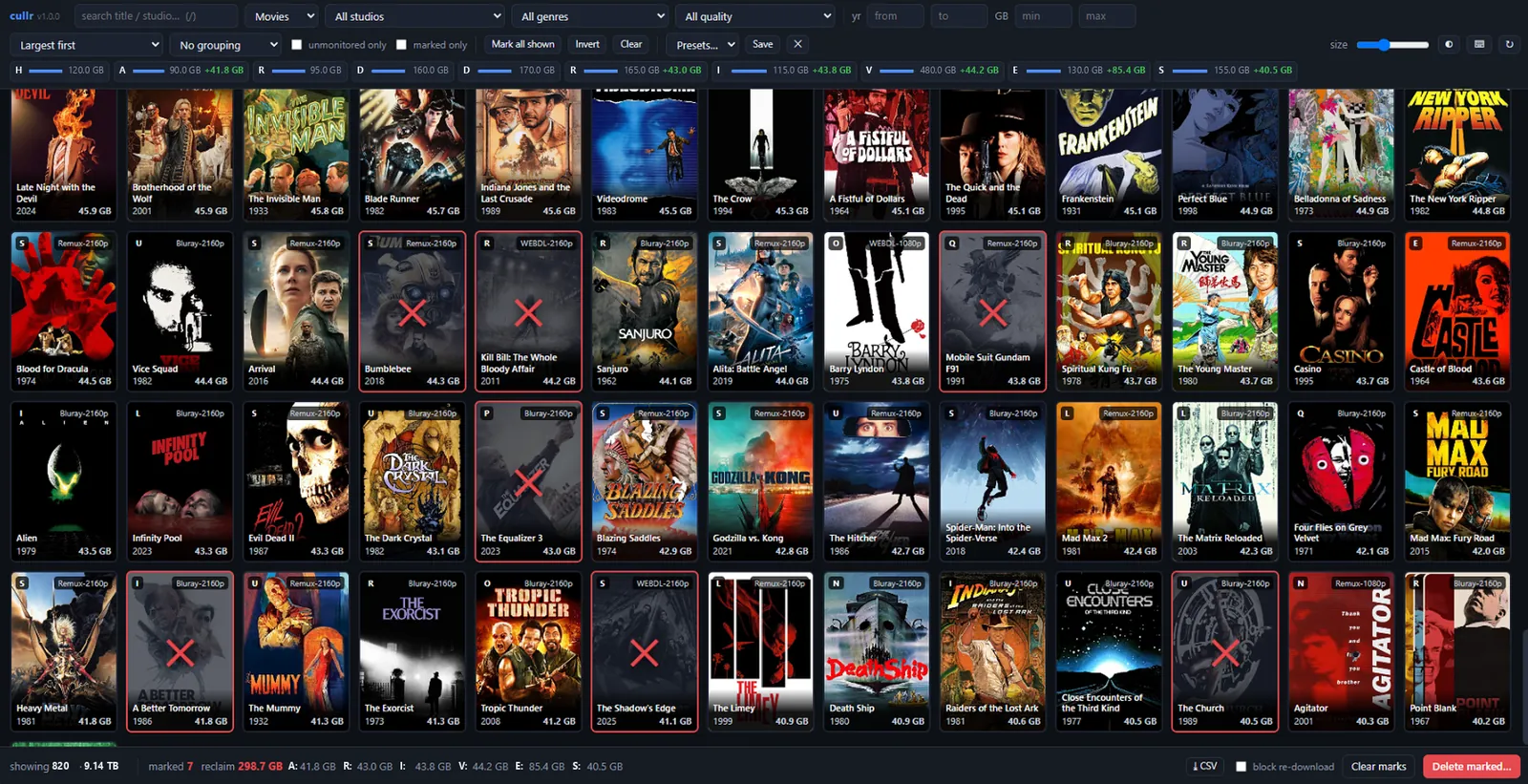The width and height of the screenshot is (1528, 784).
Task: Enable the unmonitored only checkbox
Action: (297, 45)
